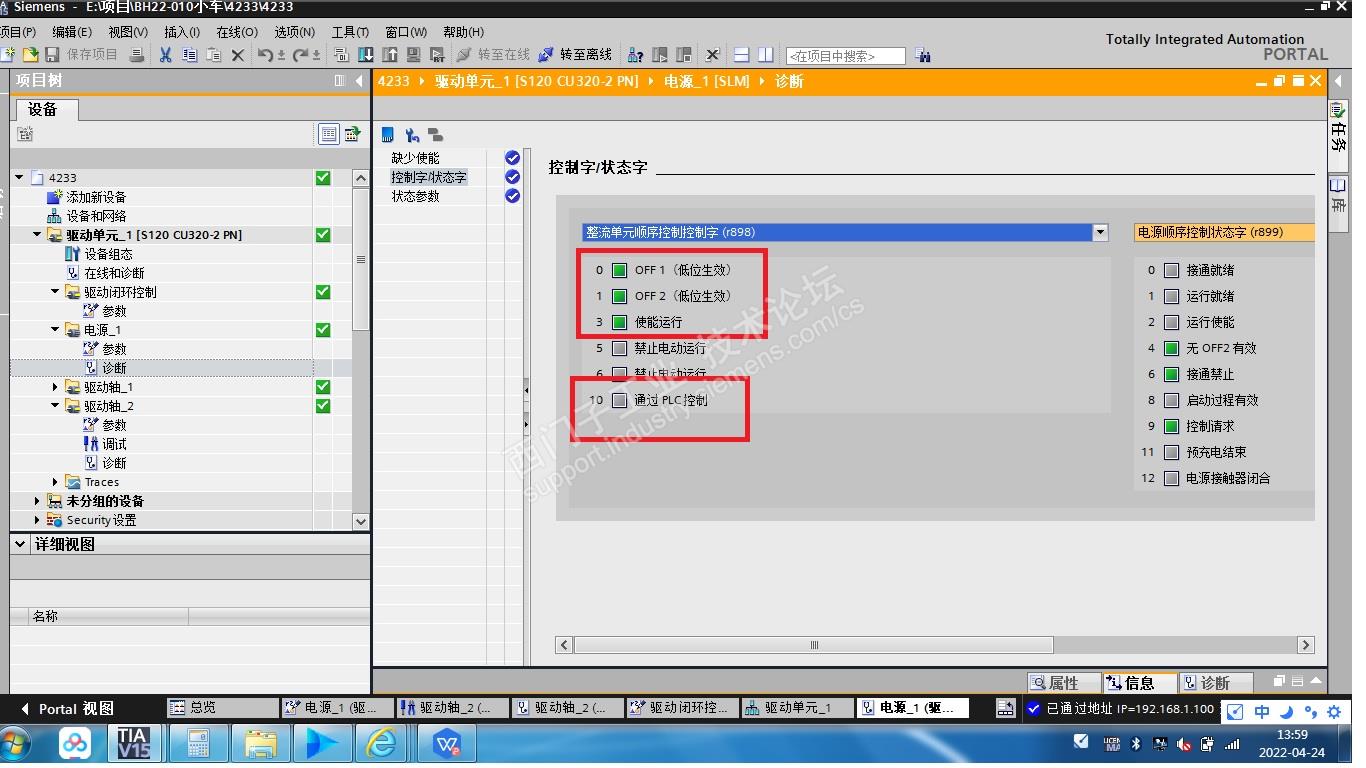Collapse the 驱动轴_2 tree node
This screenshot has height=768, width=1366.
click(56, 406)
